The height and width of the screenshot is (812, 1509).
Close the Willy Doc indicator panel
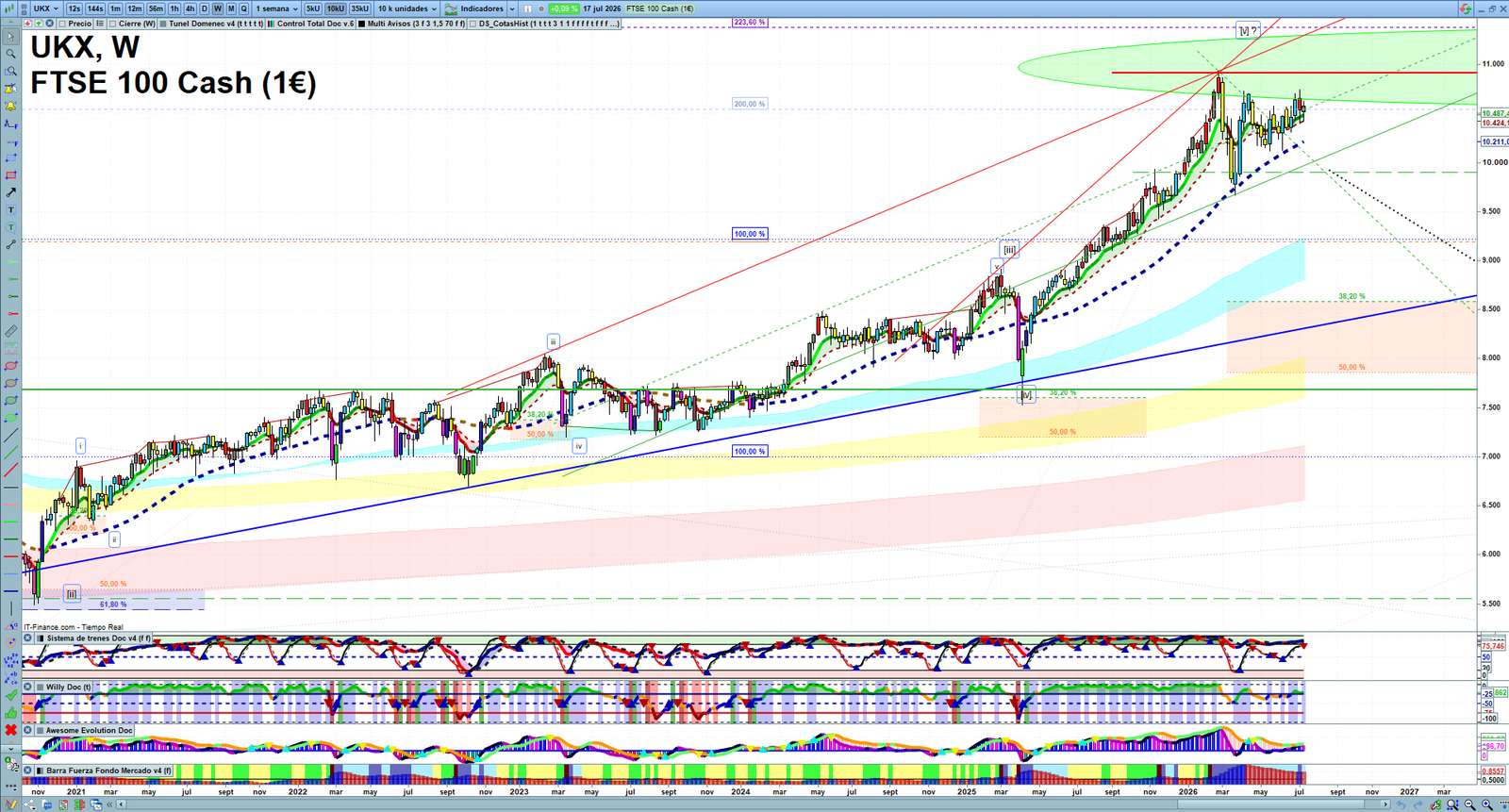coord(28,687)
